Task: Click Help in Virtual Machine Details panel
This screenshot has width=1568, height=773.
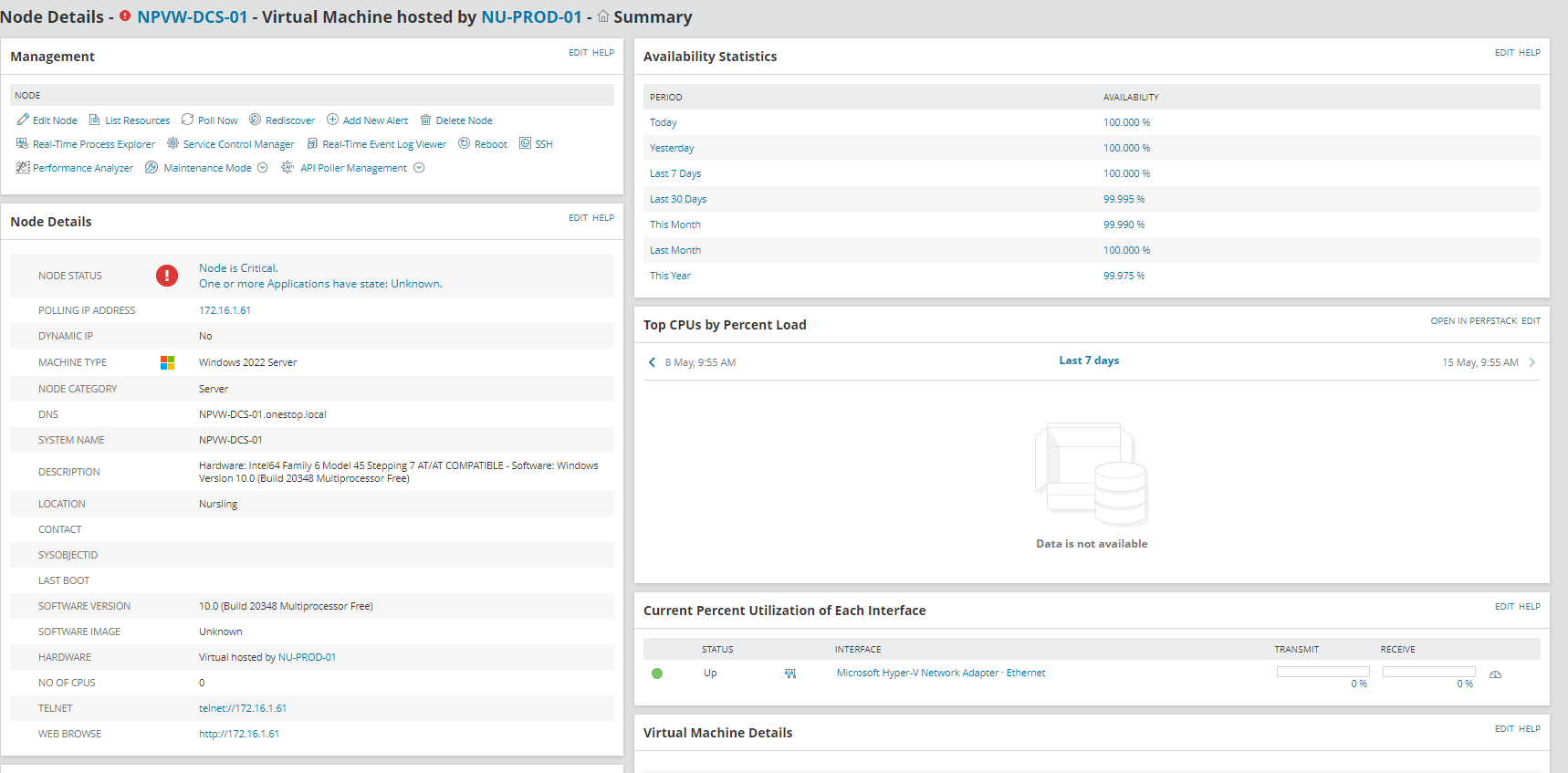Action: pos(1530,729)
